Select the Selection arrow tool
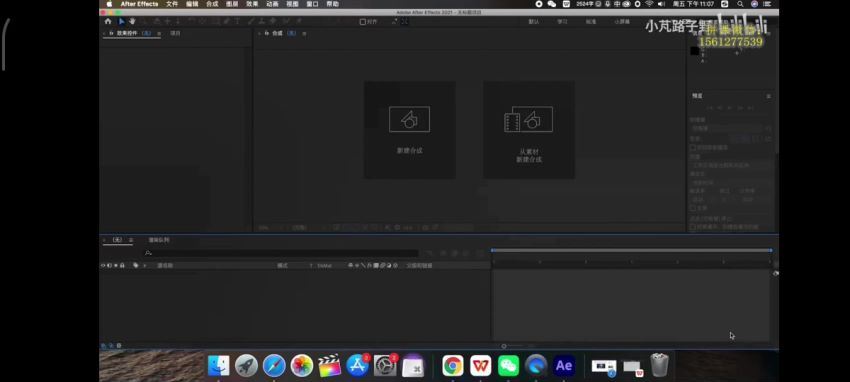Image resolution: width=850 pixels, height=382 pixels. tap(121, 22)
